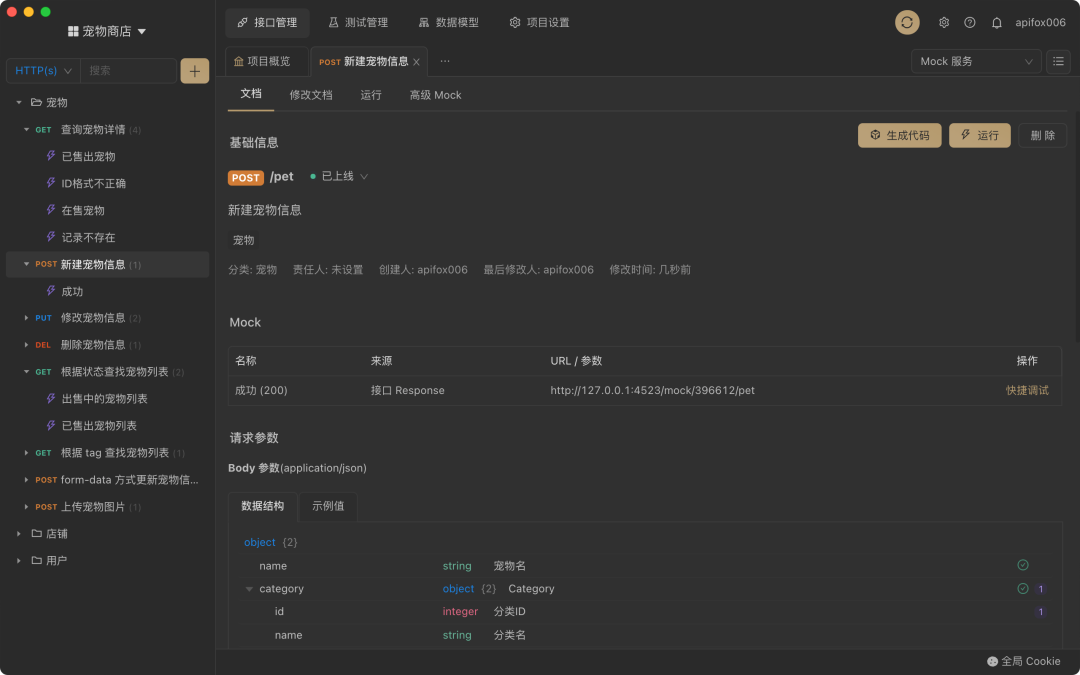Click the 生成代码 button
Image resolution: width=1080 pixels, height=675 pixels.
[x=900, y=136]
